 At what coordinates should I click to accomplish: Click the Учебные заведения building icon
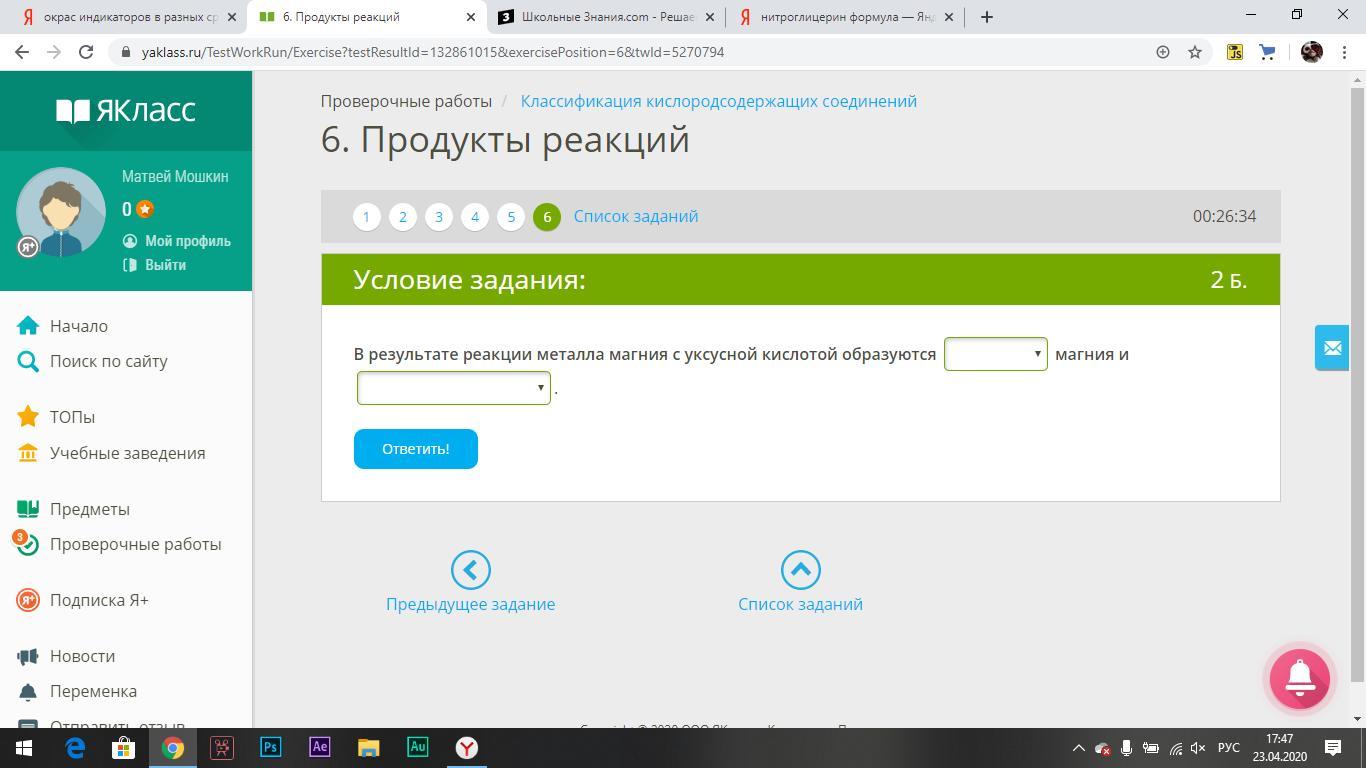point(28,453)
